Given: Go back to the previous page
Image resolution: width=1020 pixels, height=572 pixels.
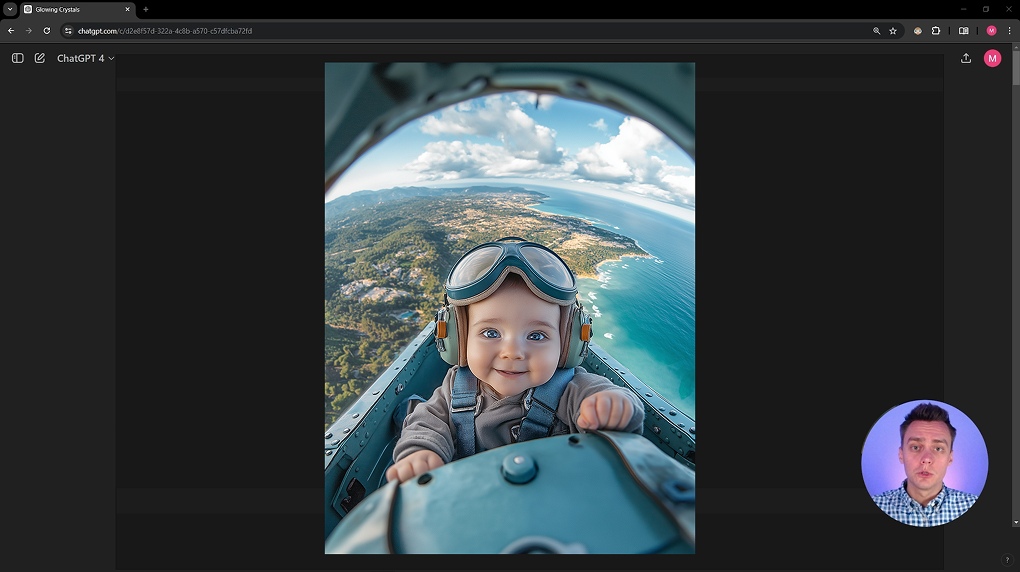Looking at the screenshot, I should tap(11, 31).
